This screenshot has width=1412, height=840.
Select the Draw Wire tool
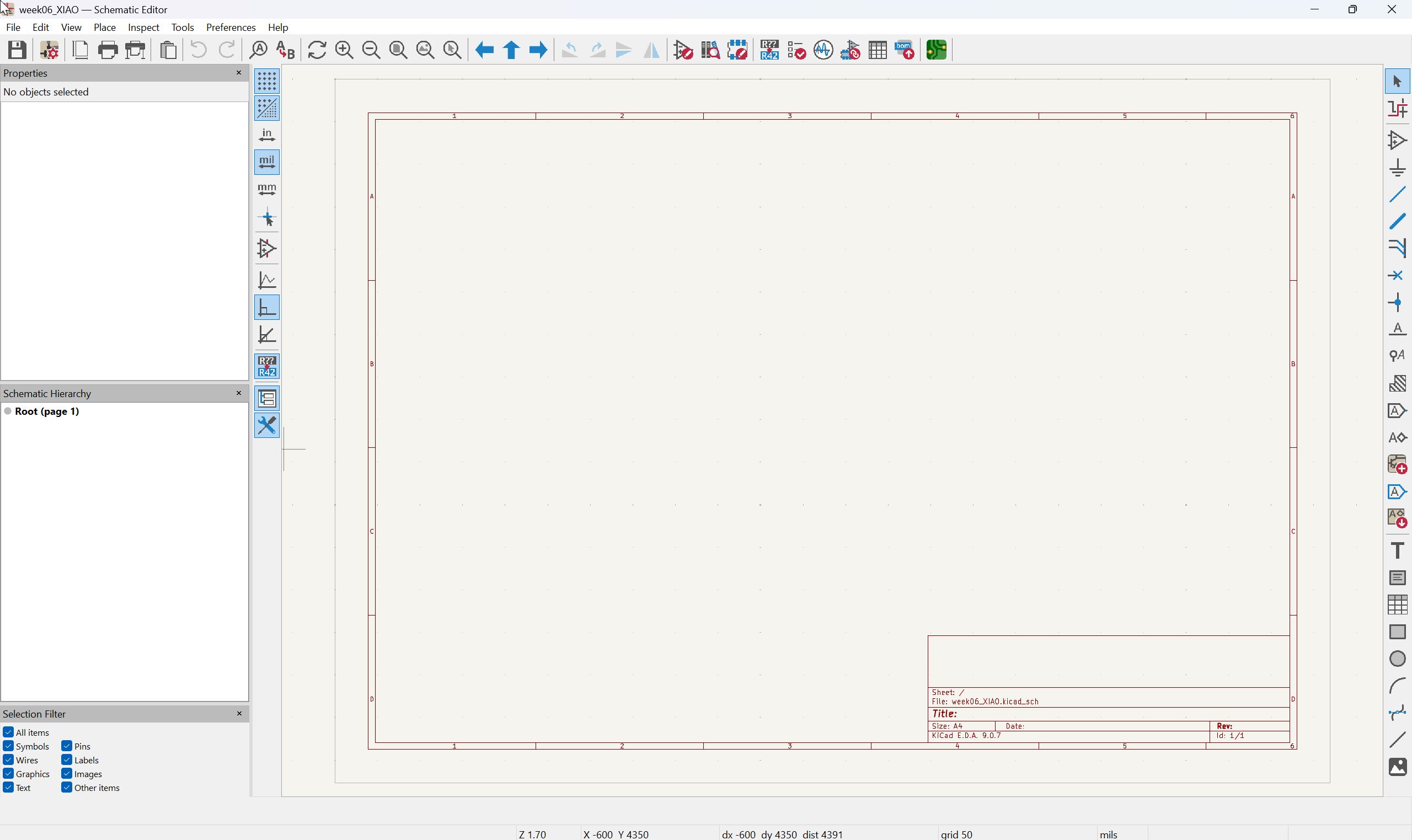point(1396,194)
